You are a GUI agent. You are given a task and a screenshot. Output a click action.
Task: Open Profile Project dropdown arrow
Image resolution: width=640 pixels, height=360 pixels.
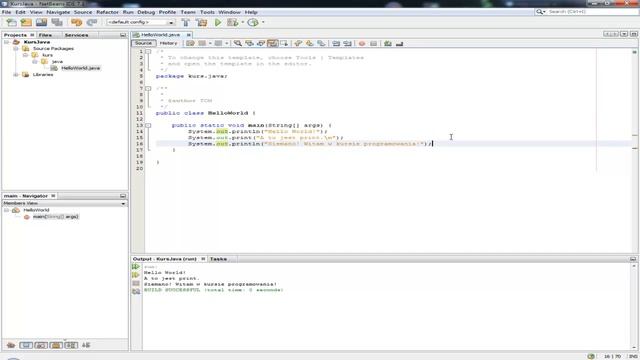(x=263, y=22)
